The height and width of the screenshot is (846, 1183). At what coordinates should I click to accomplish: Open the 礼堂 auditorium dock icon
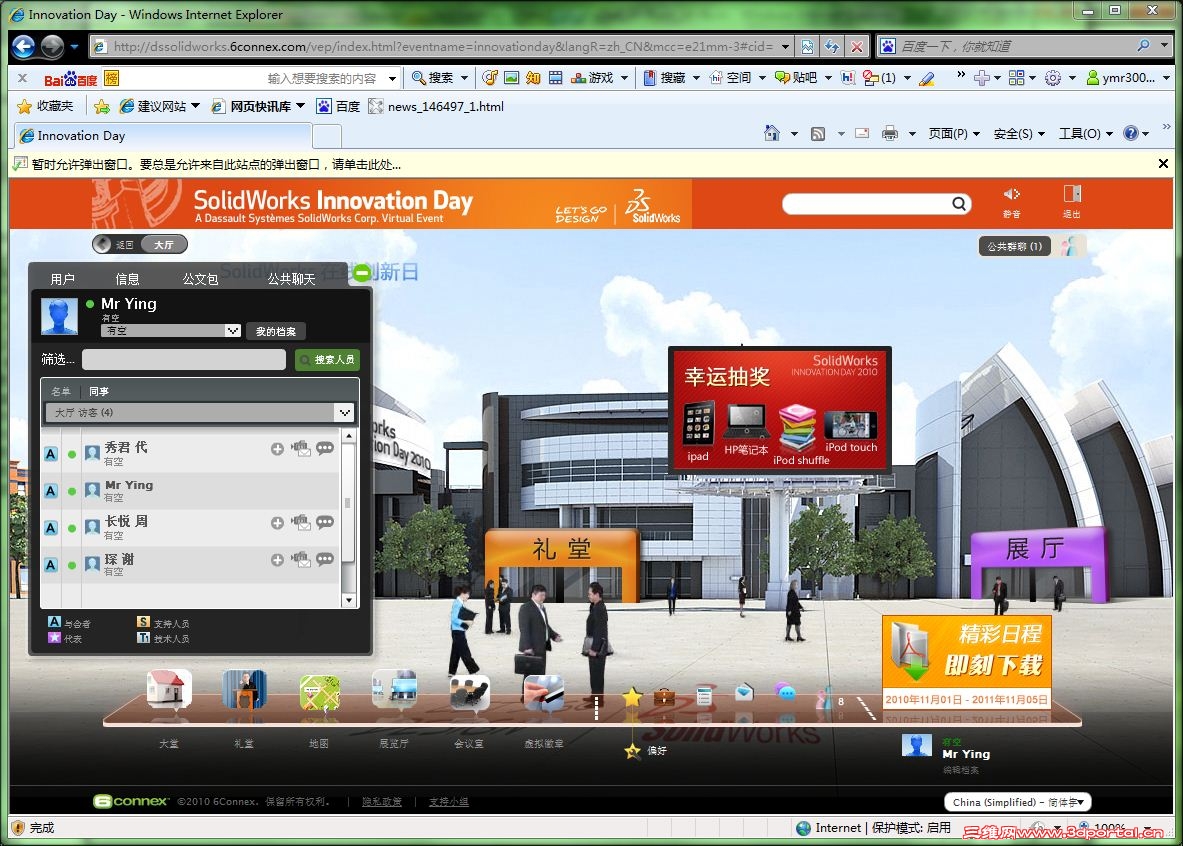pyautogui.click(x=244, y=689)
